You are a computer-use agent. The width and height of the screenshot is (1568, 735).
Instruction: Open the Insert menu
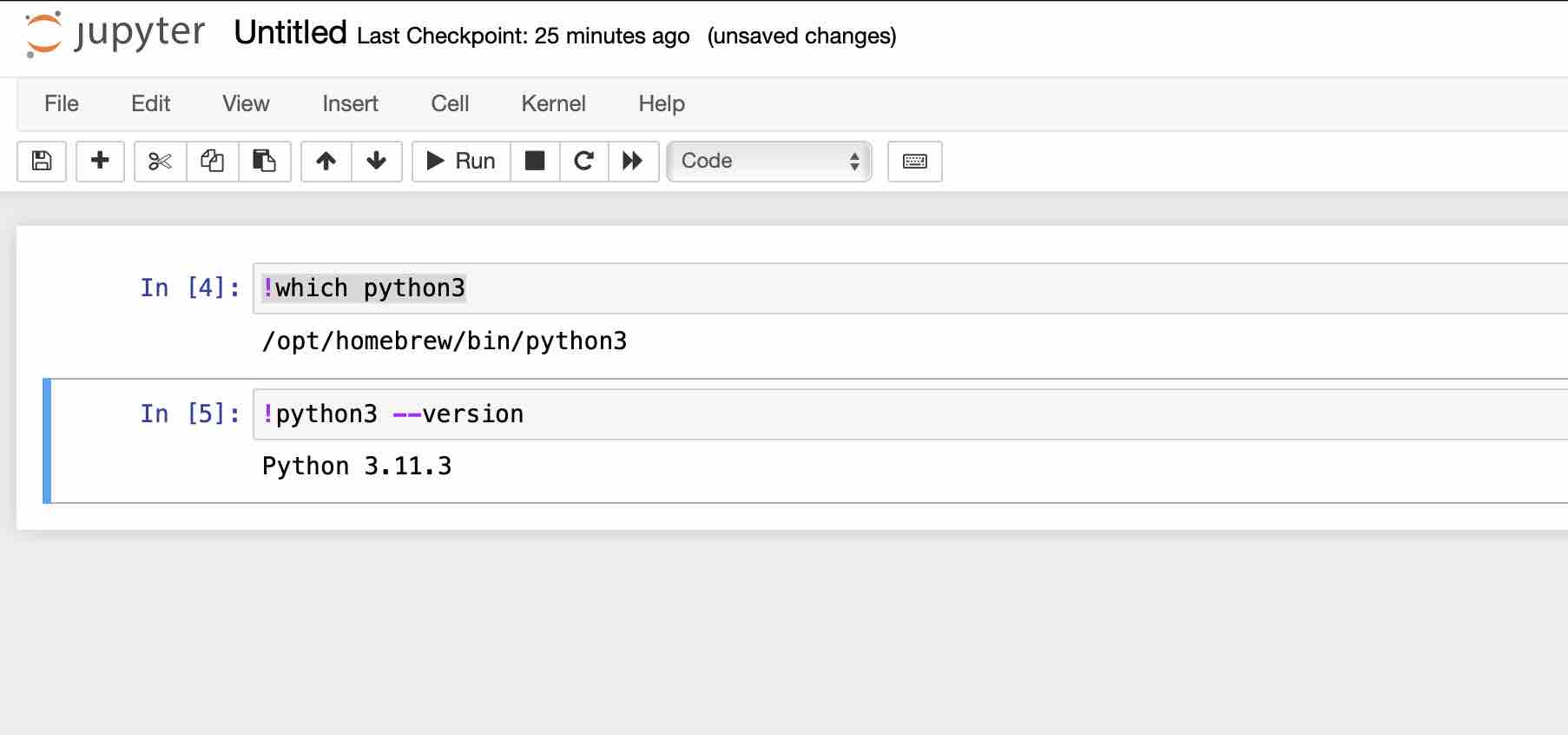[349, 103]
